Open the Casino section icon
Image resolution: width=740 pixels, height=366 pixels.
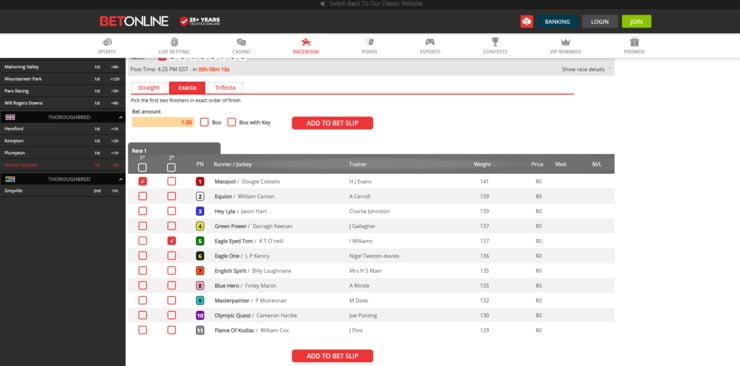click(x=241, y=42)
